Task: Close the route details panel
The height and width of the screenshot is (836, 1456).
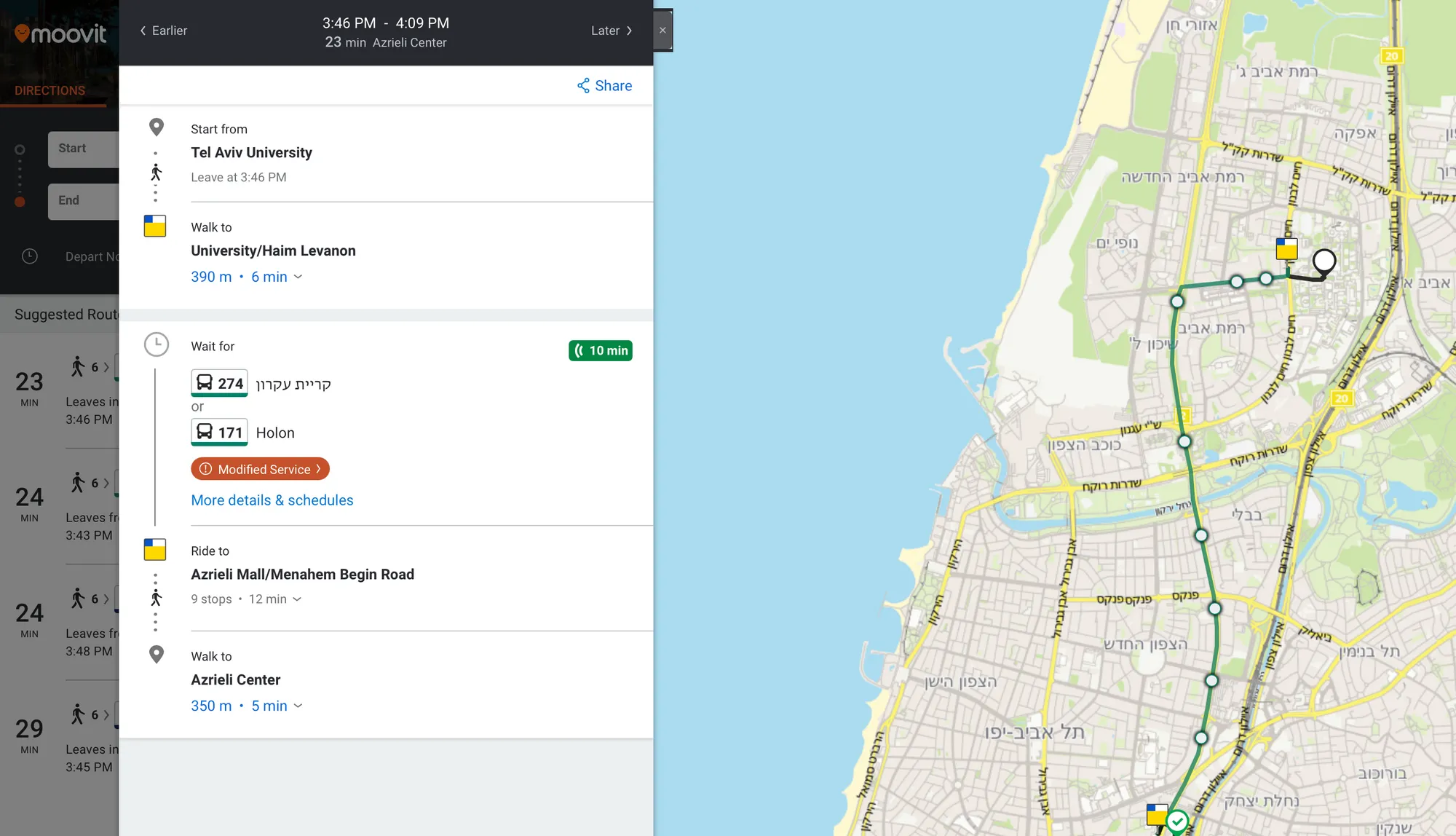Action: click(x=662, y=31)
